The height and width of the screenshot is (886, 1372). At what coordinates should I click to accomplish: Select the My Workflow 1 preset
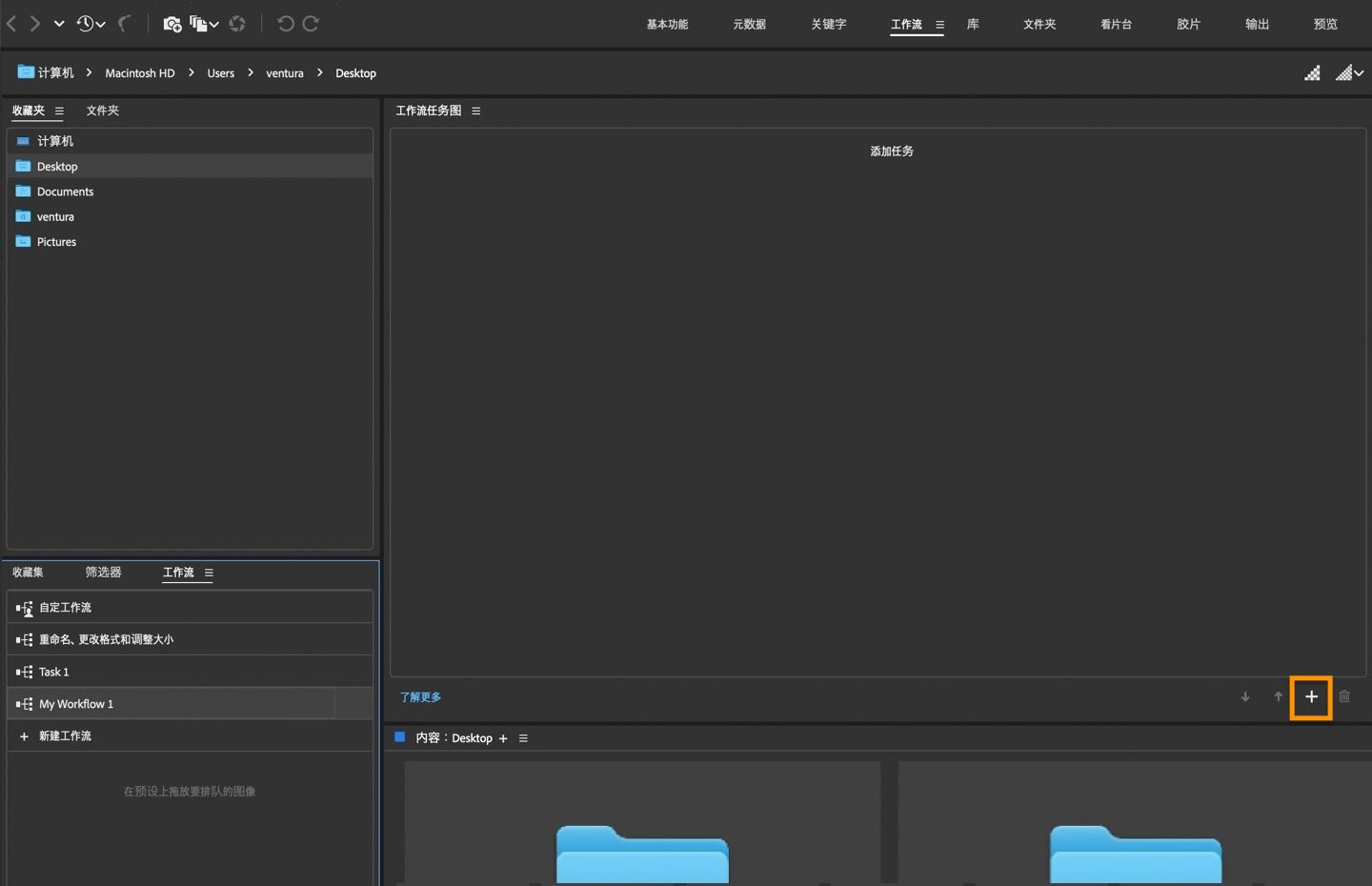pyautogui.click(x=190, y=704)
